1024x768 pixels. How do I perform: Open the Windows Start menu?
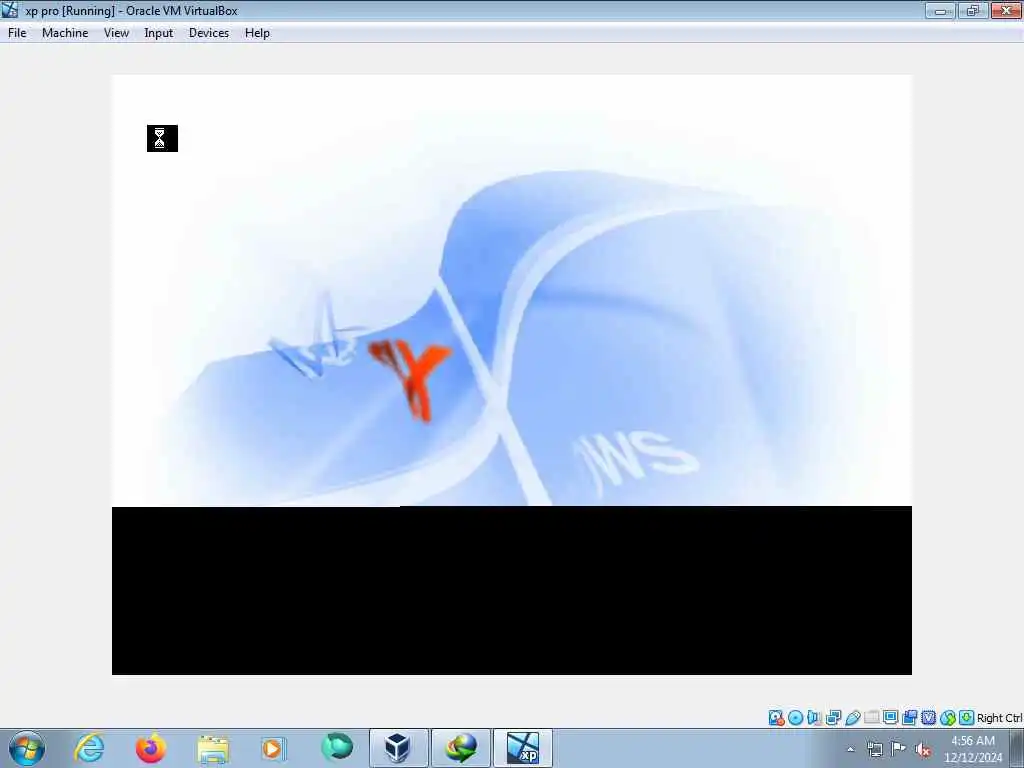click(27, 748)
